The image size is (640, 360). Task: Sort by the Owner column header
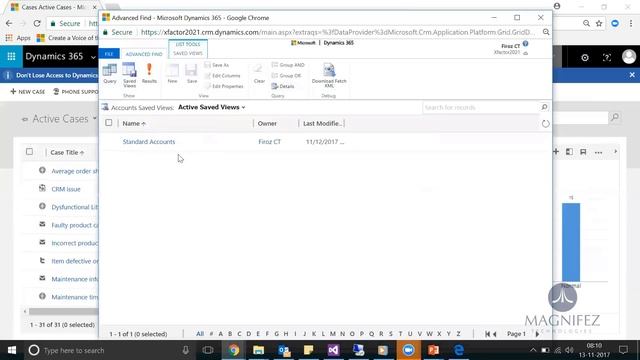pos(267,123)
